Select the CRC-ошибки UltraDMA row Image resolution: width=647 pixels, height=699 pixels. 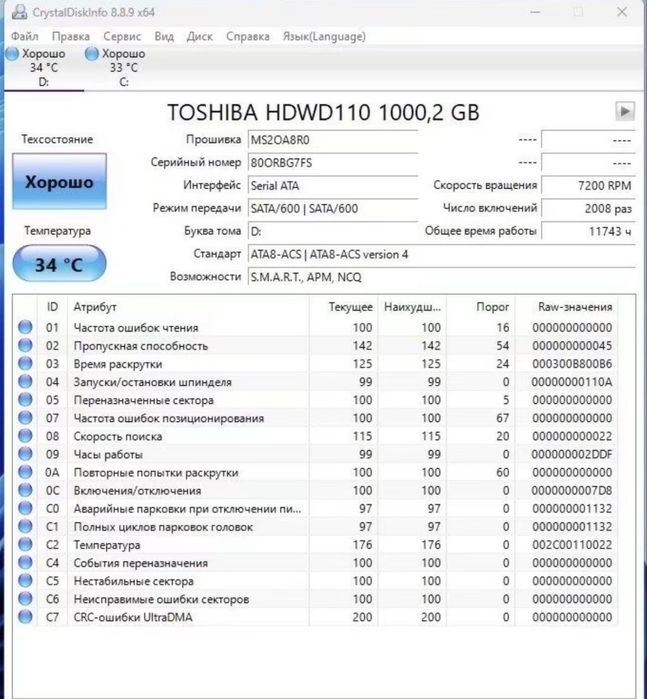315,617
